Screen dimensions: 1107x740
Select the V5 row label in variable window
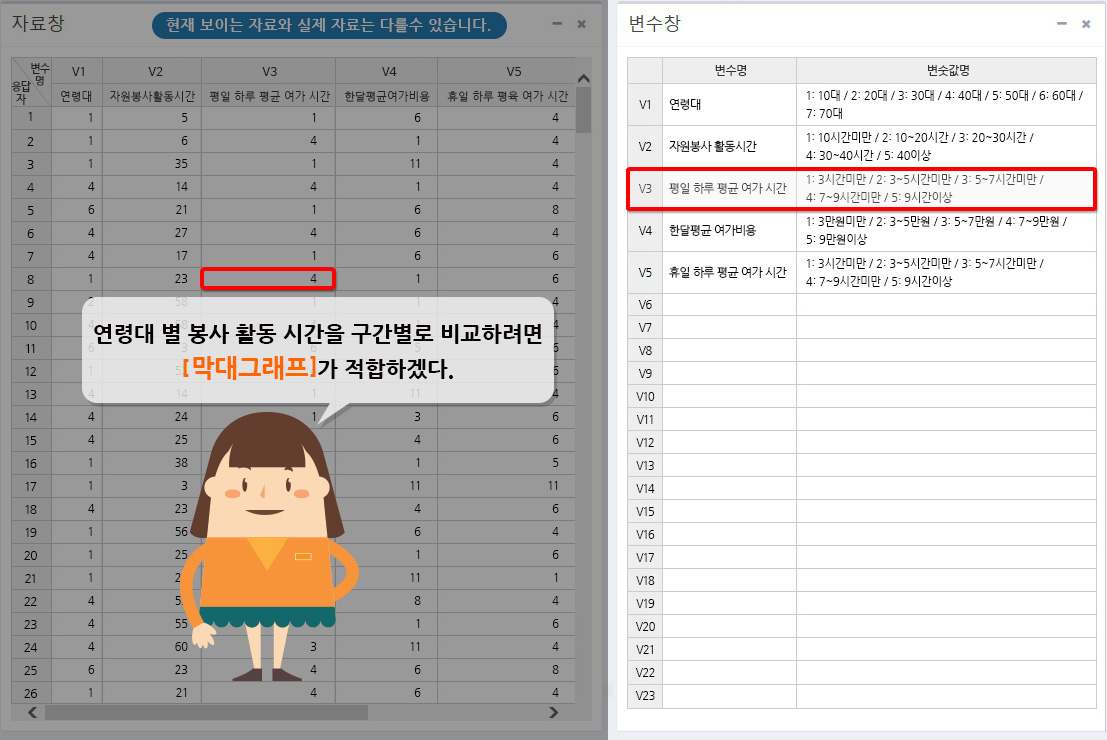pyautogui.click(x=645, y=272)
